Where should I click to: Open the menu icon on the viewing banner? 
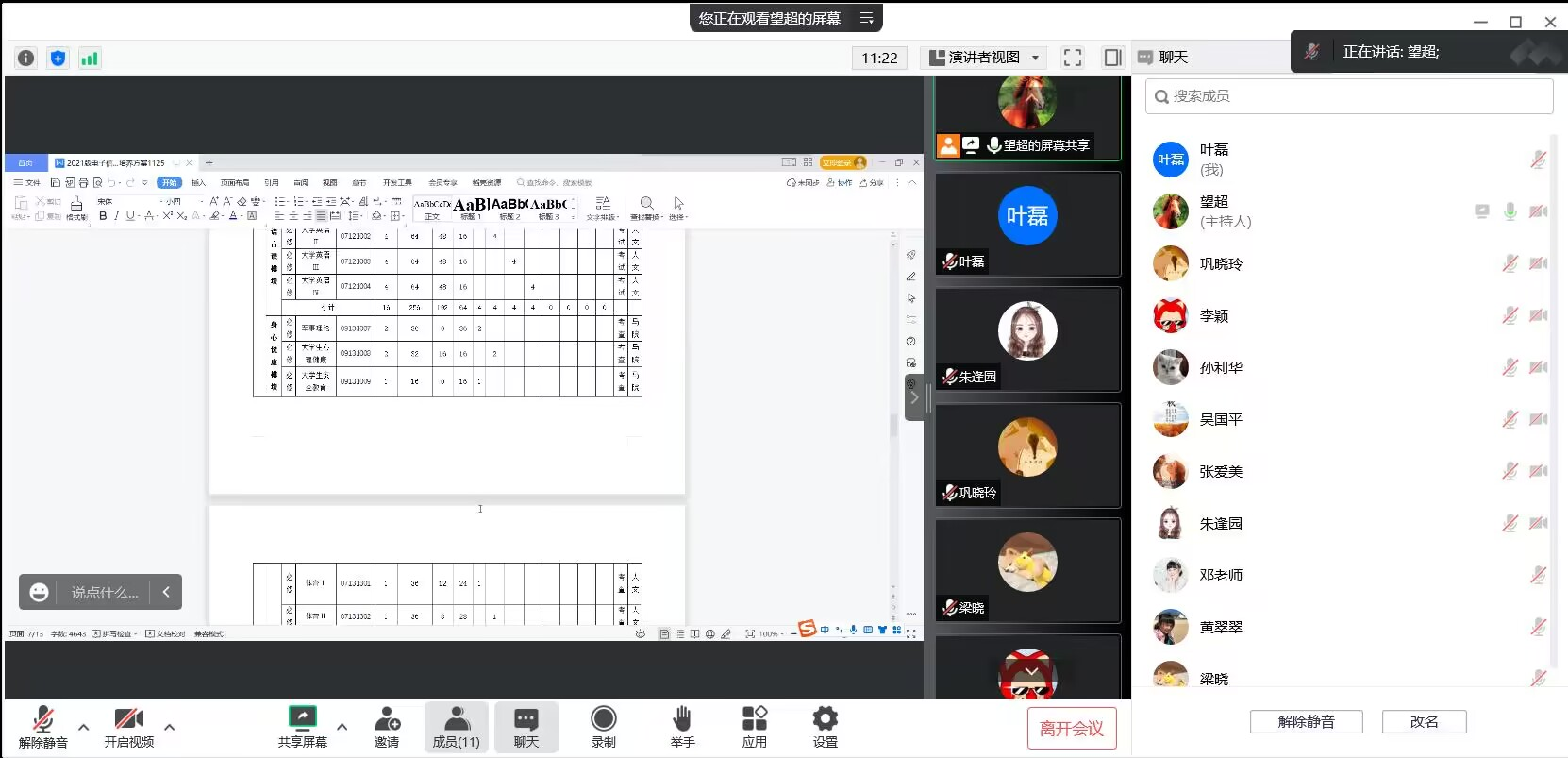tap(866, 18)
